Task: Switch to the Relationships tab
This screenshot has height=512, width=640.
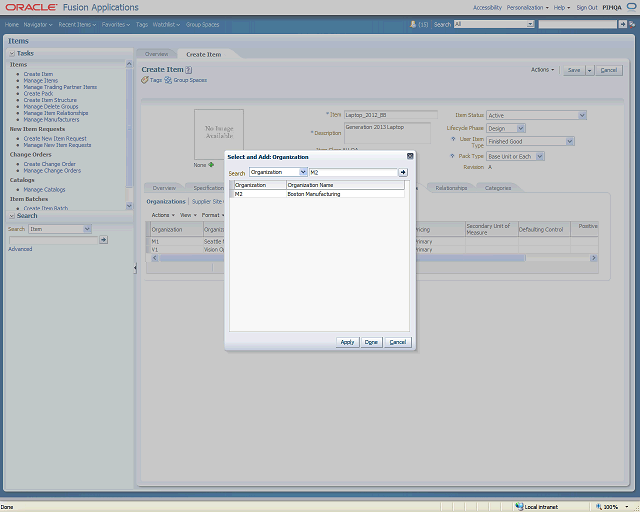Action: pos(451,188)
